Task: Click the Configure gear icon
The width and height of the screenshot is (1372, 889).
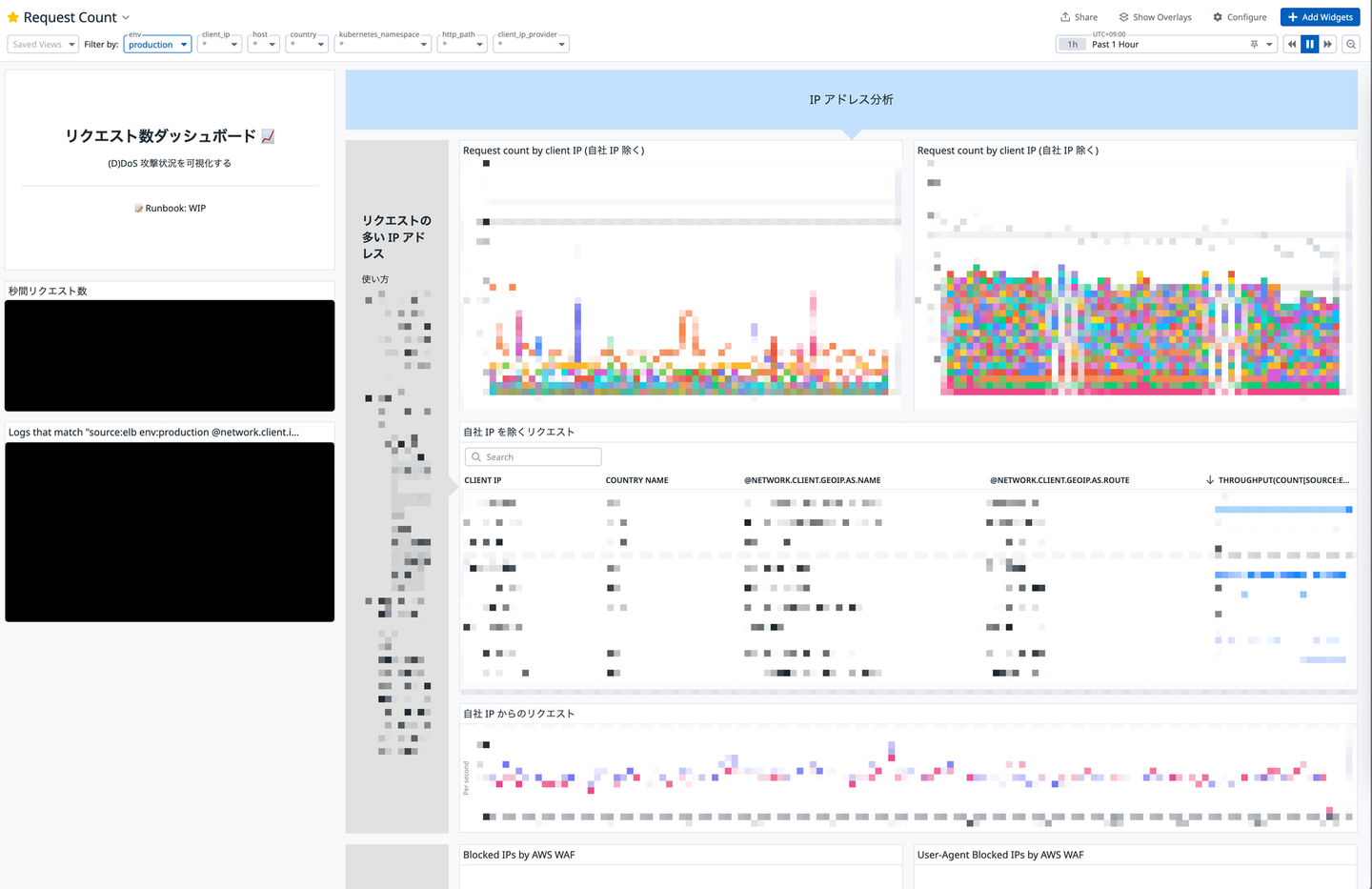Action: pyautogui.click(x=1218, y=17)
